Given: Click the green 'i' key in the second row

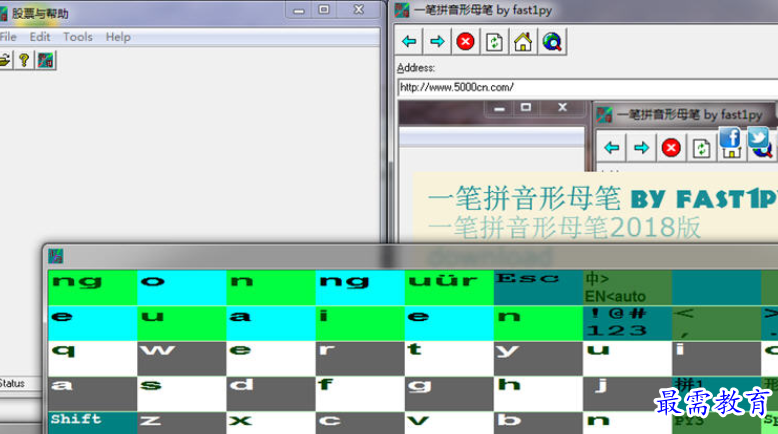Looking at the screenshot, I should tap(360, 323).
